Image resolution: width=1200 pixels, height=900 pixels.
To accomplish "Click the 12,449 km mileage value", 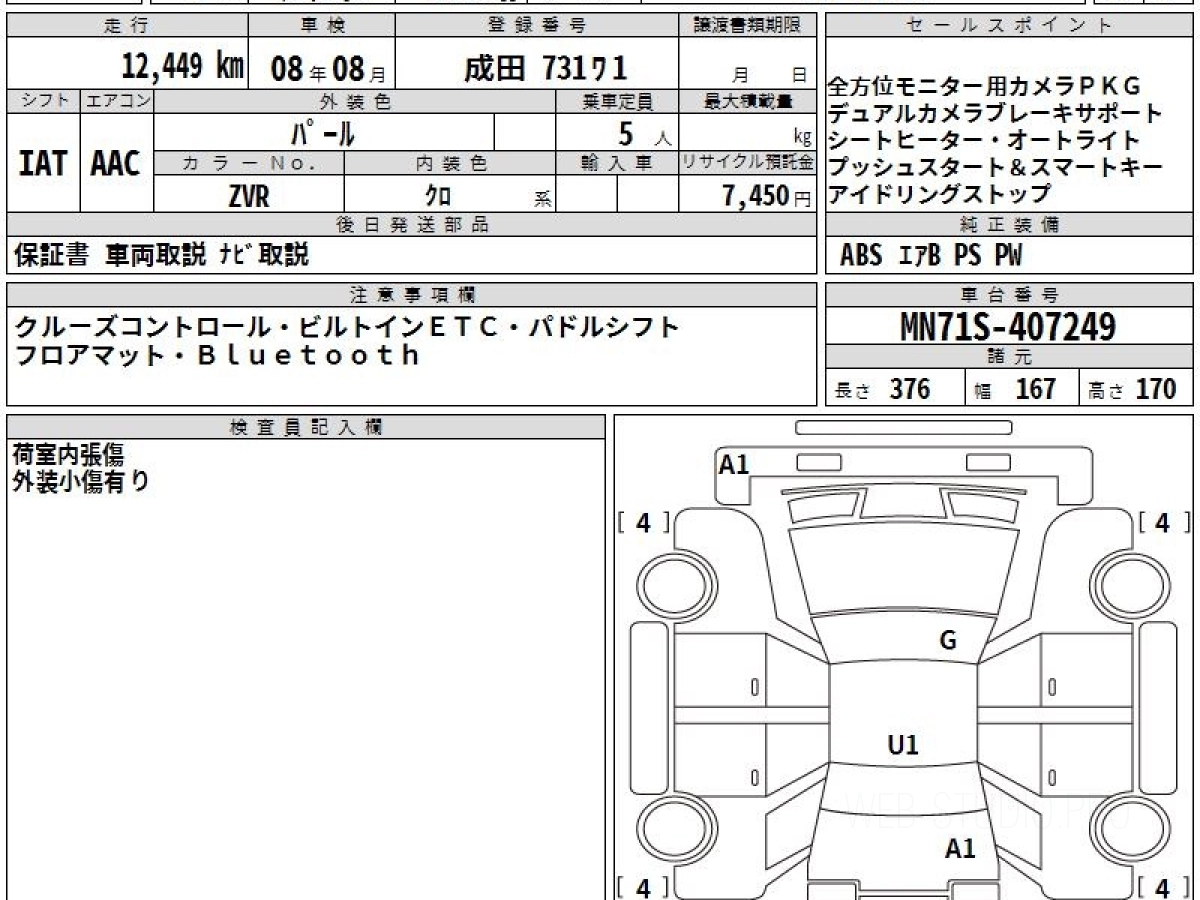I will coord(183,67).
